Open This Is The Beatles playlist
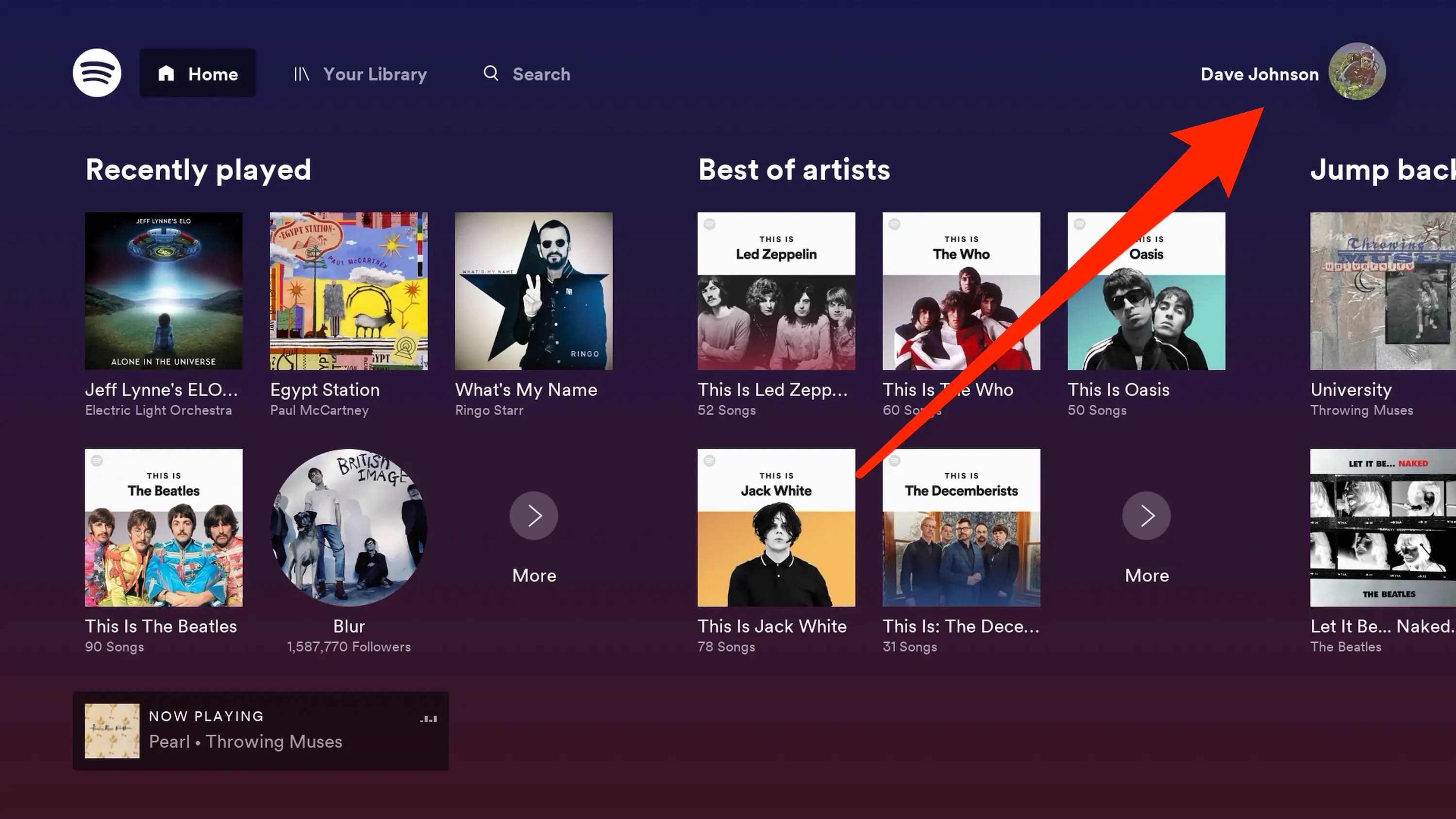Viewport: 1456px width, 819px height. point(163,527)
